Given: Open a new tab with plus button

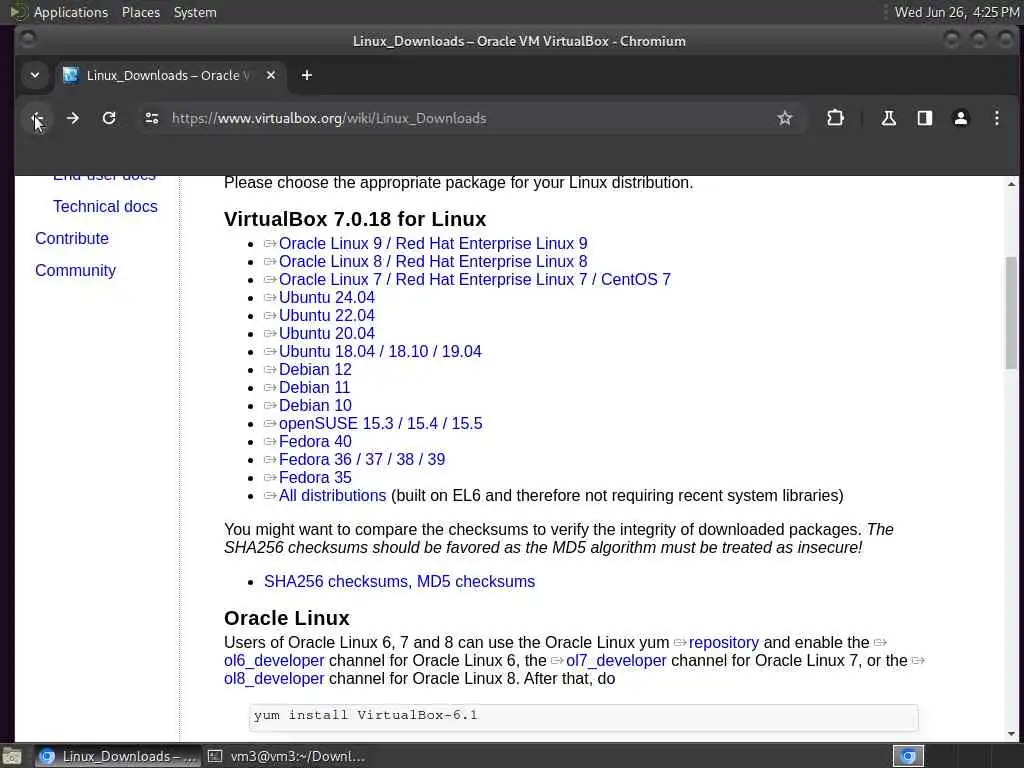Looking at the screenshot, I should coord(306,75).
